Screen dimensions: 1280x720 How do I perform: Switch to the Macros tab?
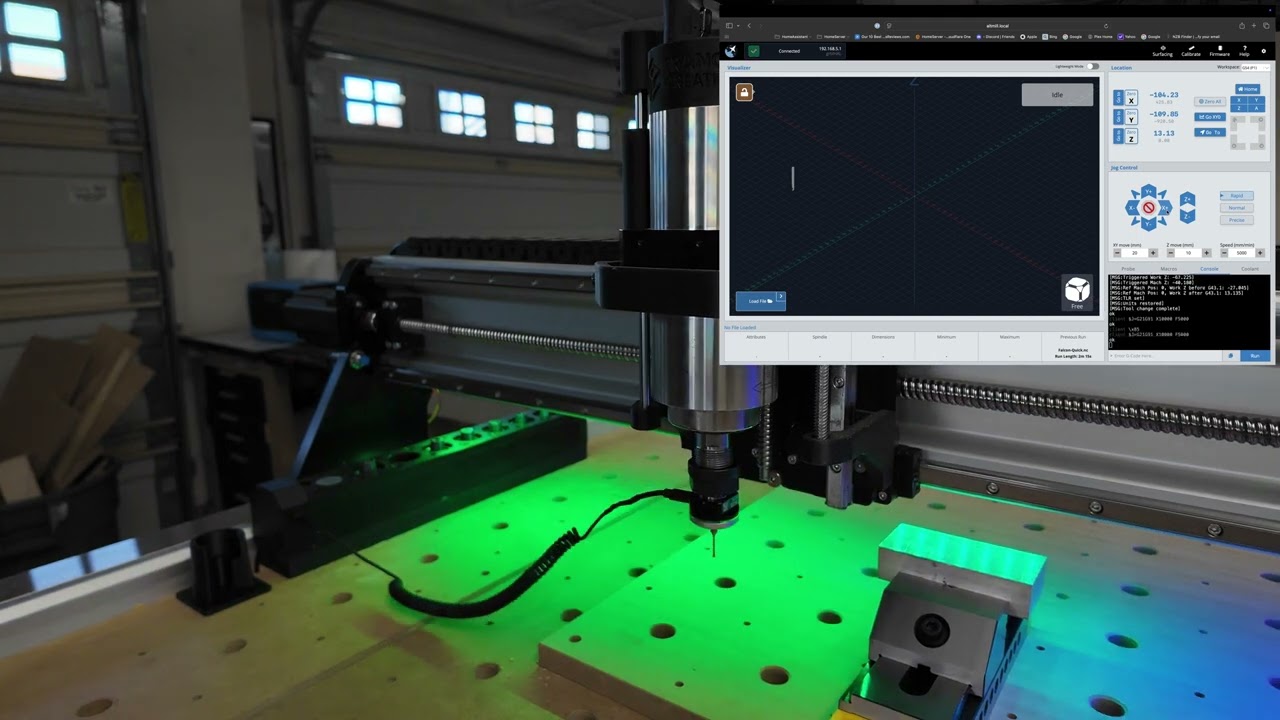[x=1168, y=268]
